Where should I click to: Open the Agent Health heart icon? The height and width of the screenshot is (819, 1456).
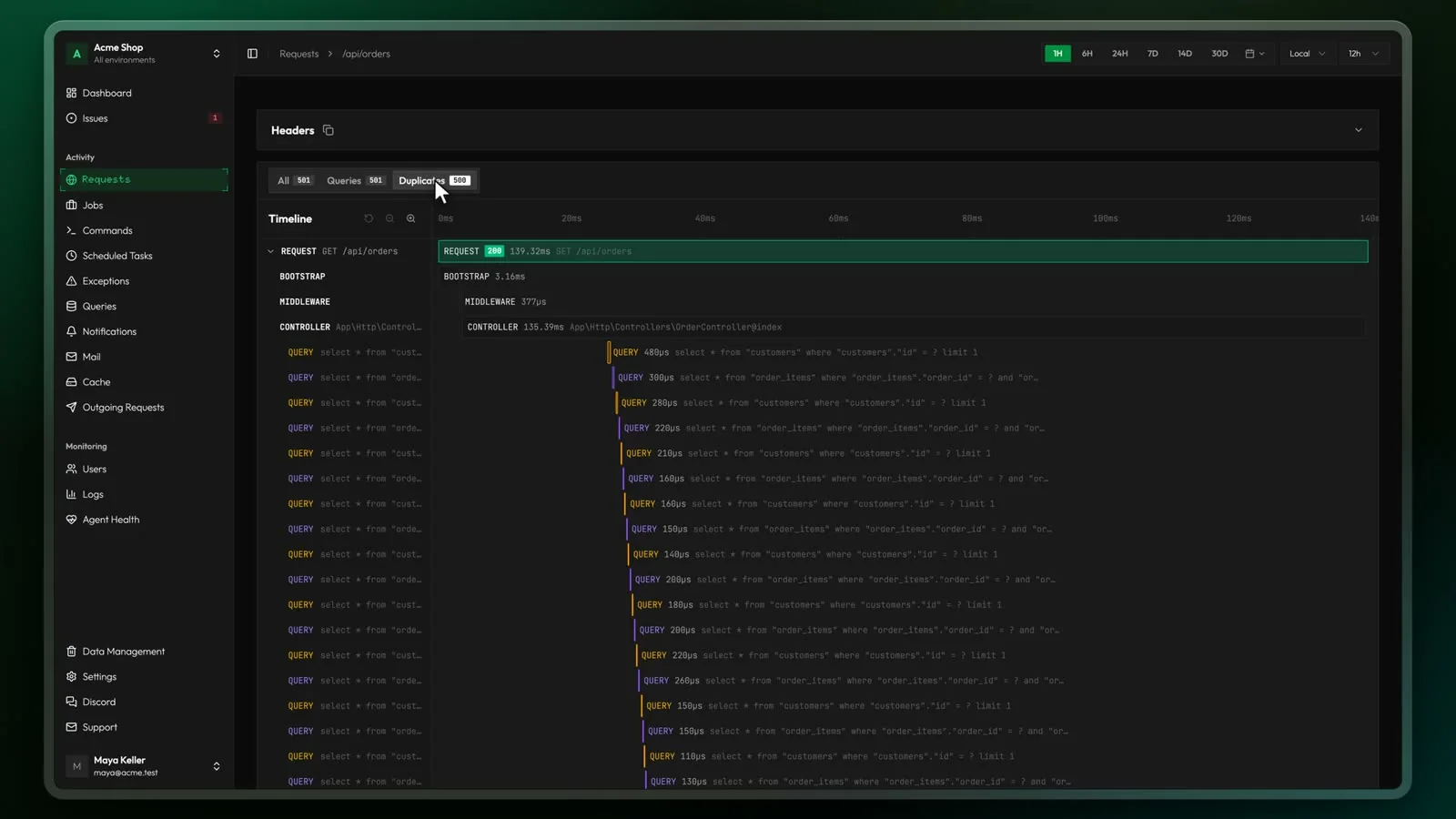coord(71,520)
